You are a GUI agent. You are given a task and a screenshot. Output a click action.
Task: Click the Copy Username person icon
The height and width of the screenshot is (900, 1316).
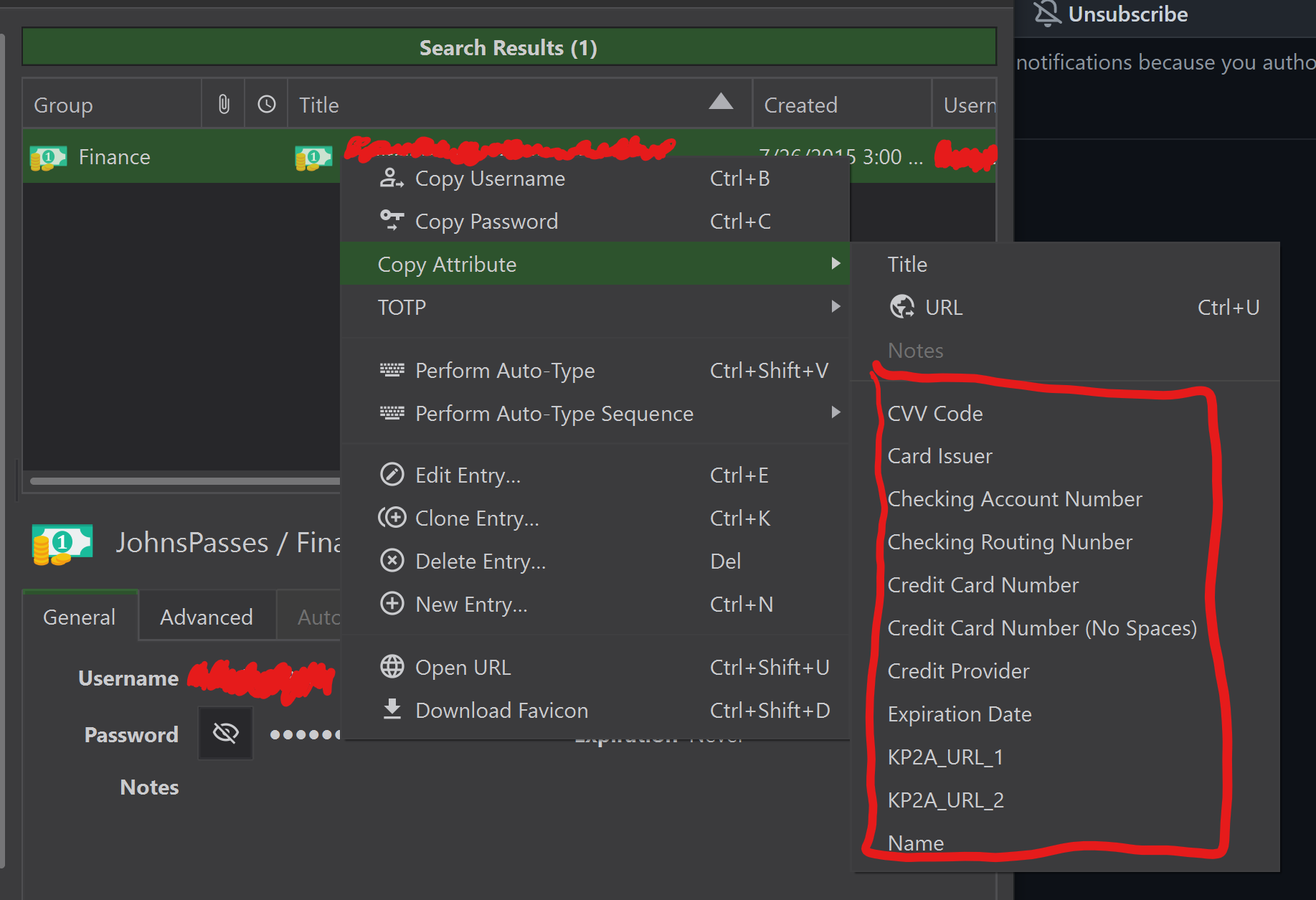(x=392, y=179)
